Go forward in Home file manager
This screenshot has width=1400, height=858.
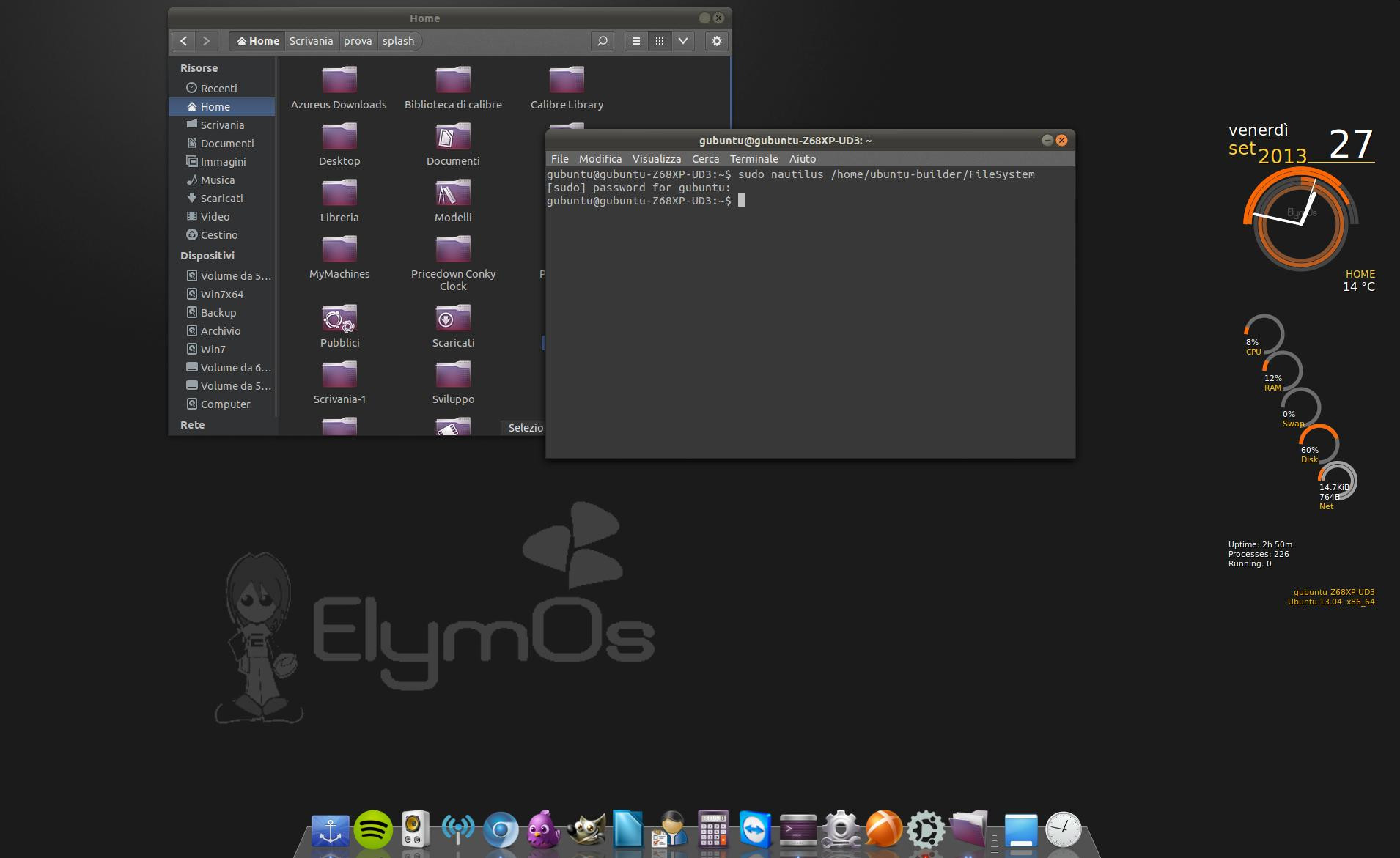tap(207, 41)
